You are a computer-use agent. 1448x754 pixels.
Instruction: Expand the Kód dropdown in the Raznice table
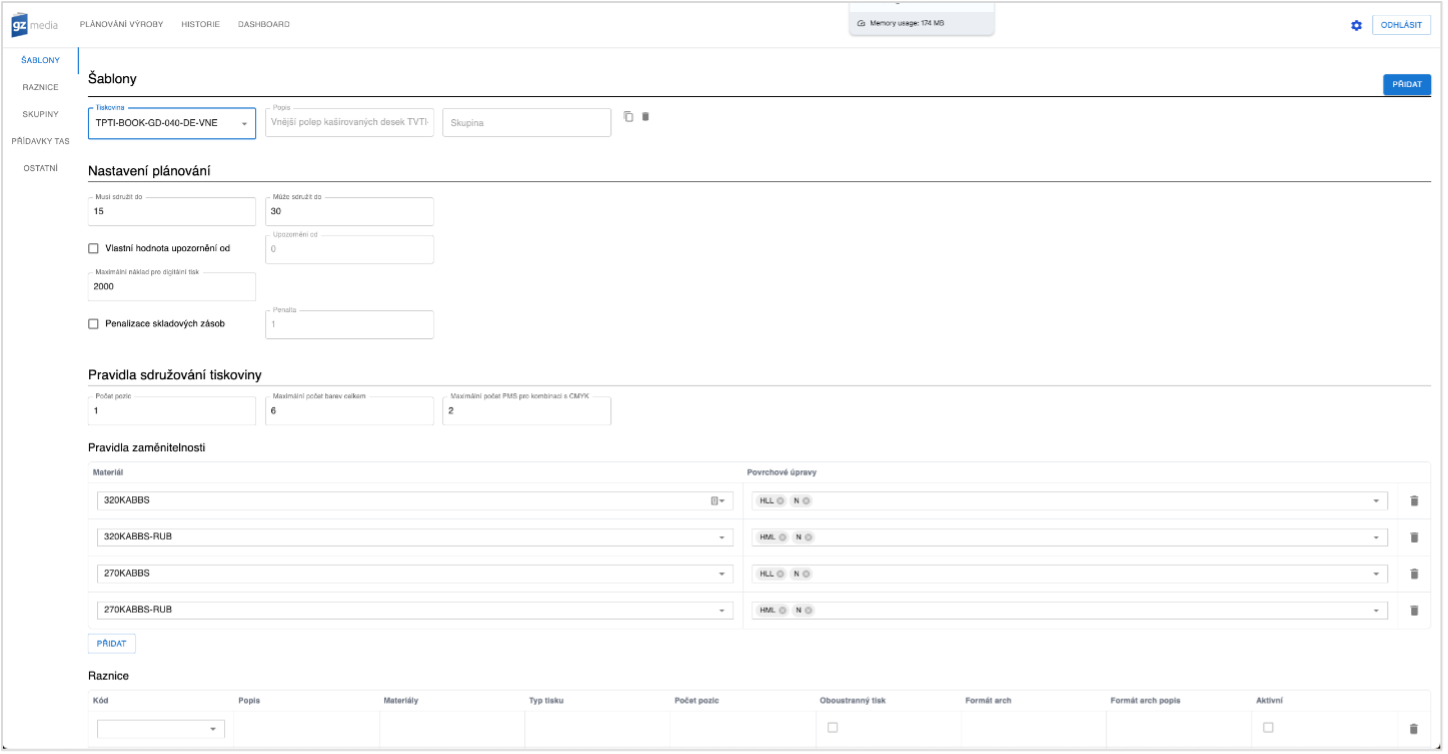click(x=212, y=730)
